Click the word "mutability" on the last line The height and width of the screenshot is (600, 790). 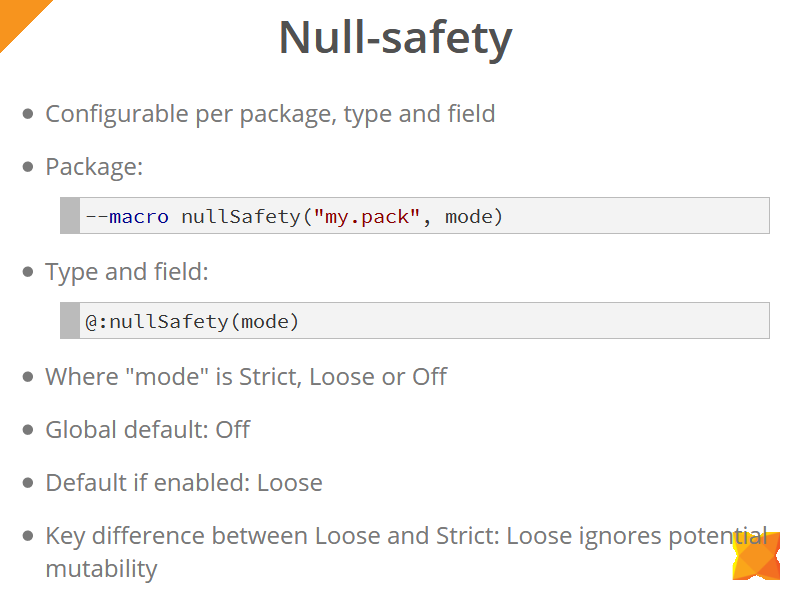coord(101,569)
